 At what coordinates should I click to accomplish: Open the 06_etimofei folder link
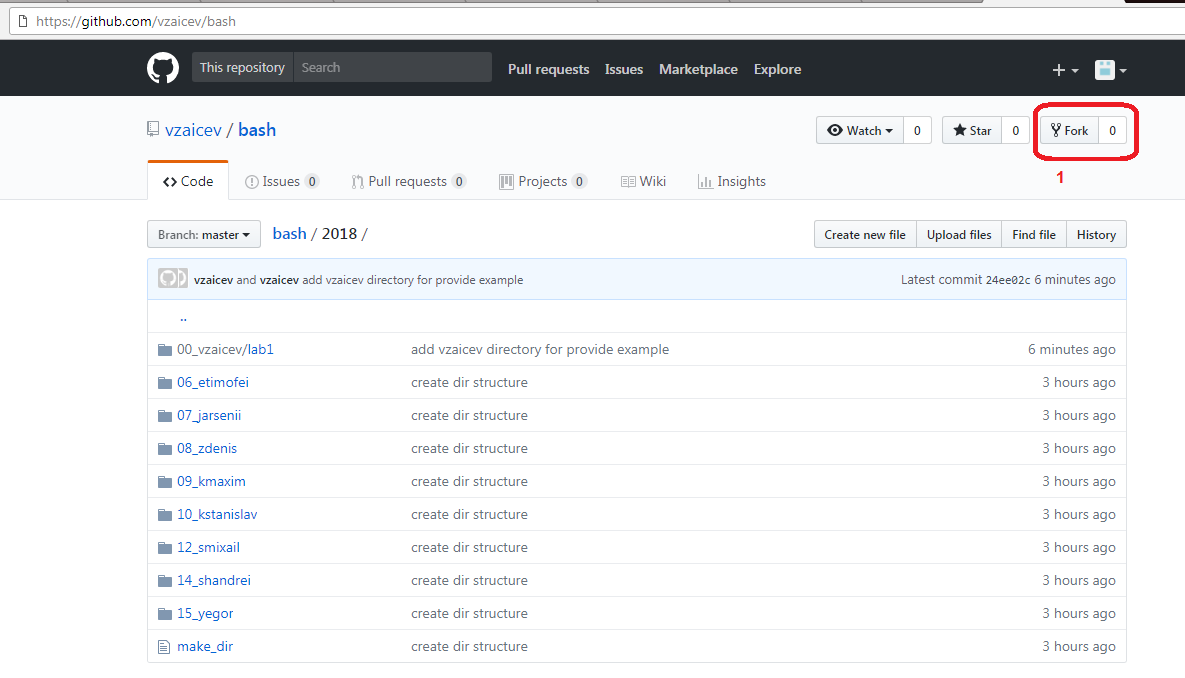click(x=212, y=382)
